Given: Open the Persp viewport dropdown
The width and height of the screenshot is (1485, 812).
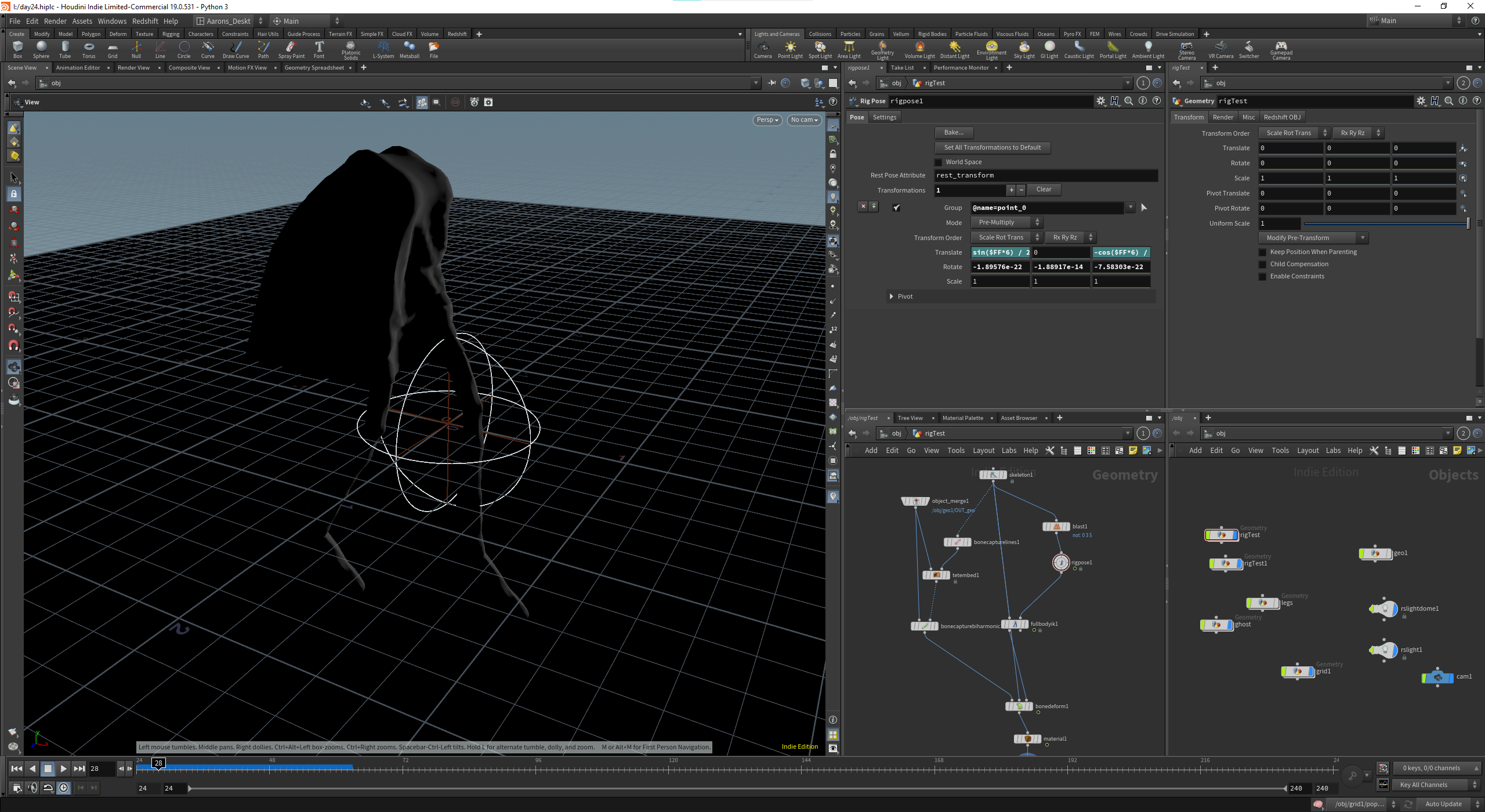Looking at the screenshot, I should (767, 120).
